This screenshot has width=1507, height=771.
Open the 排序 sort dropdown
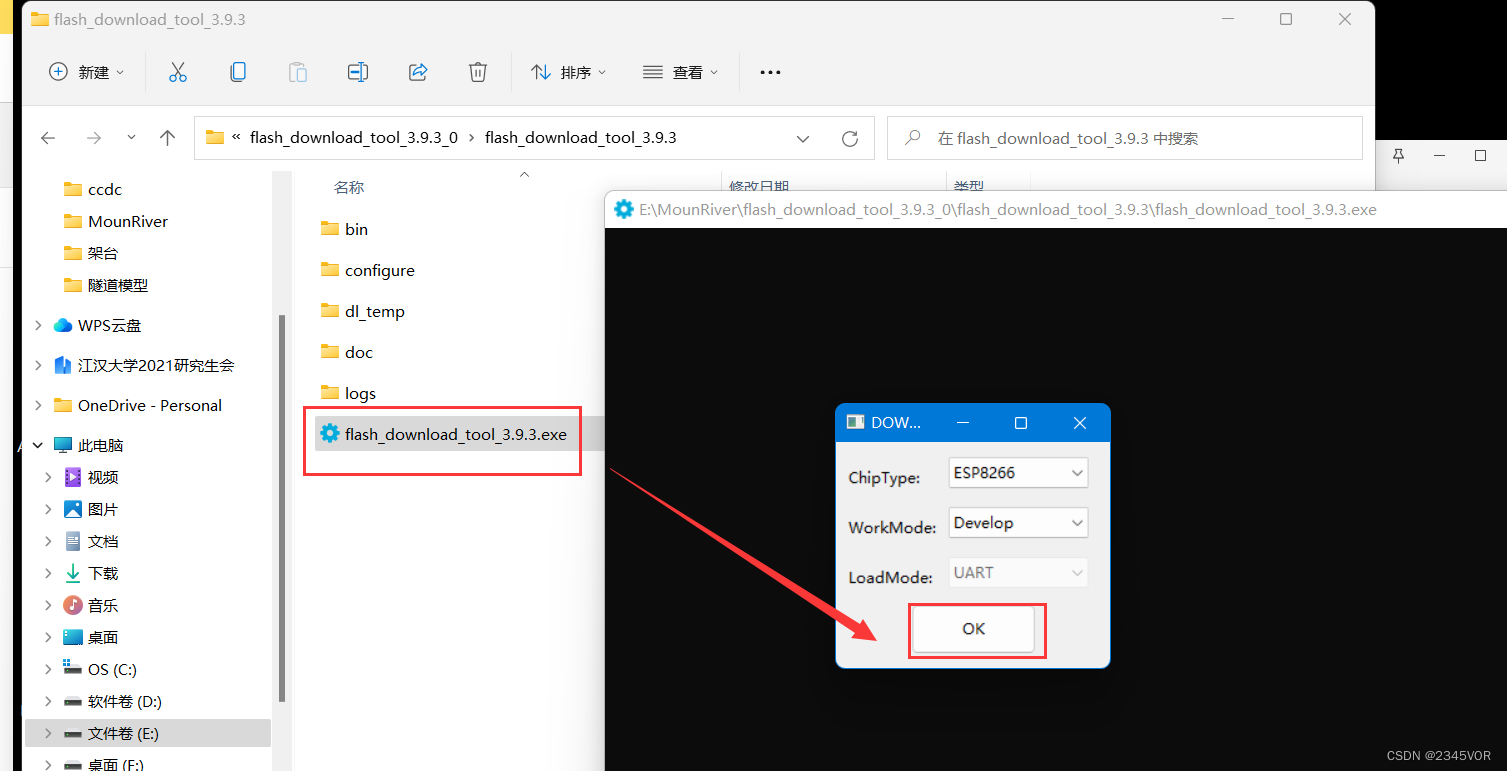pos(568,72)
